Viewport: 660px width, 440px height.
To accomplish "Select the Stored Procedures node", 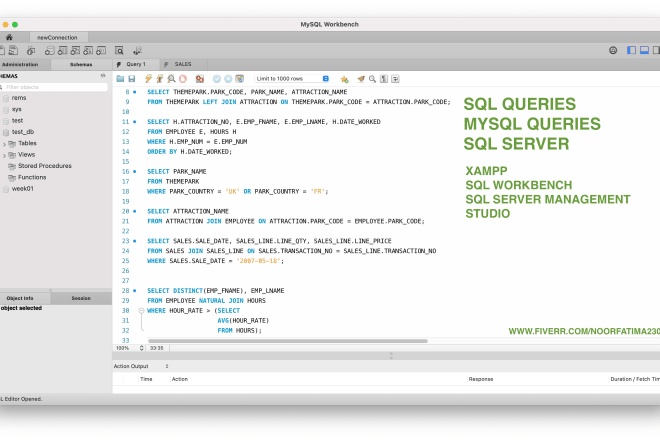I will click(44, 166).
